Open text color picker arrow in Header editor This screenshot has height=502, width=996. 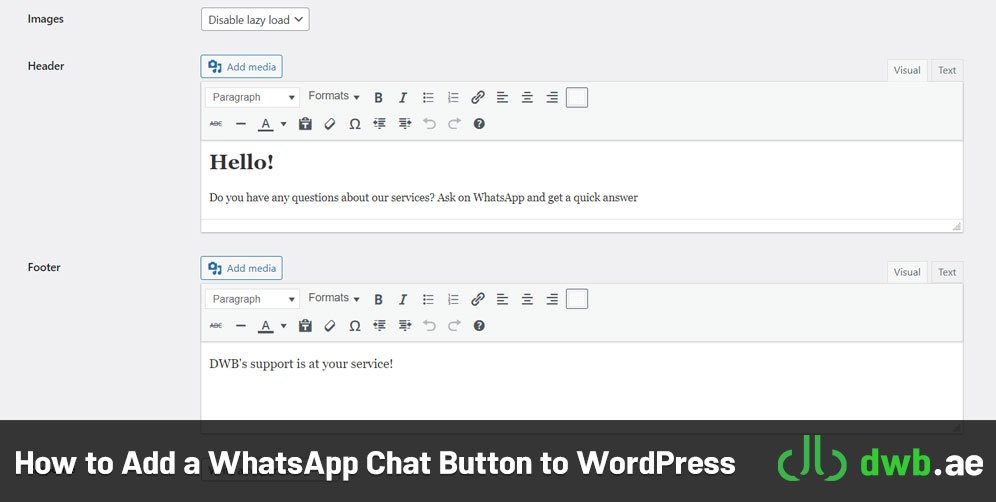[x=283, y=124]
